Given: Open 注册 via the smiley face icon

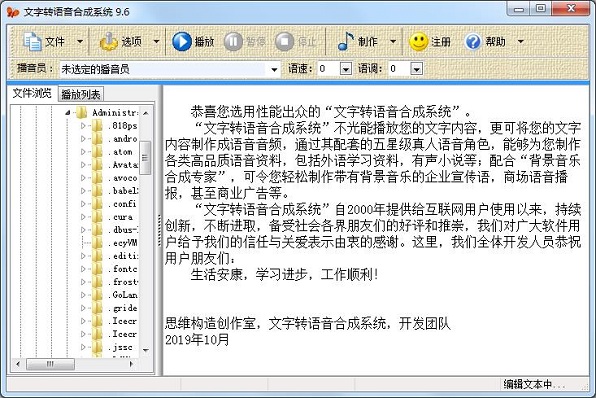Looking at the screenshot, I should [419, 41].
